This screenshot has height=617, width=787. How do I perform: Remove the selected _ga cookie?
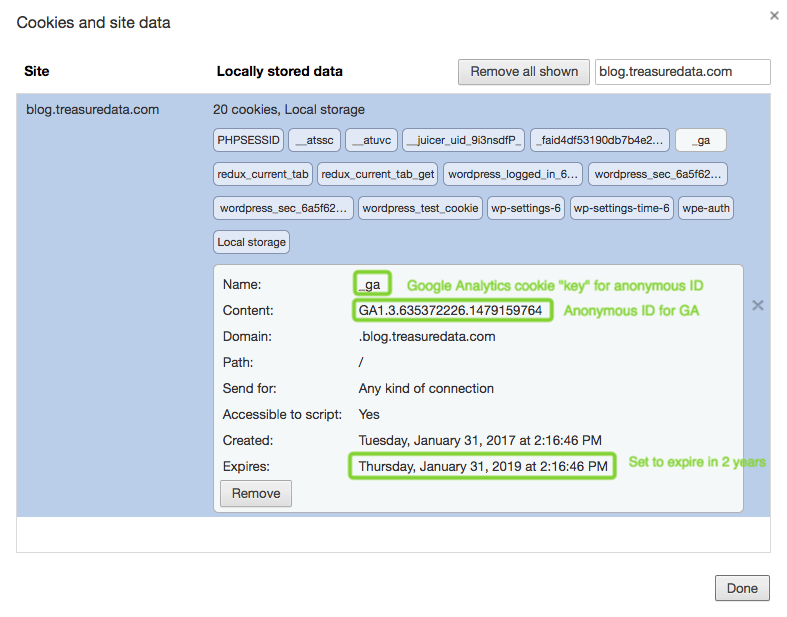(x=256, y=493)
